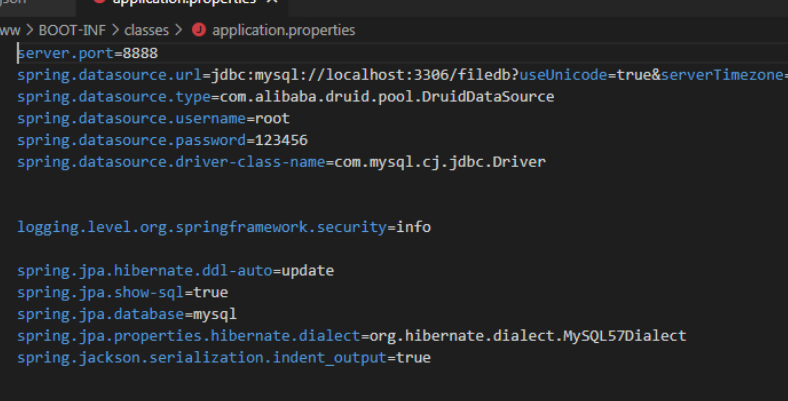The image size is (788, 401).
Task: Click the 8888 port value
Action: click(x=140, y=53)
